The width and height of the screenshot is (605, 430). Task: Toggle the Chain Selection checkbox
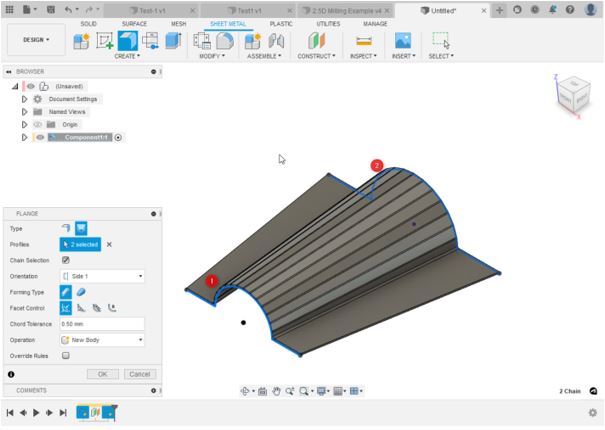(66, 260)
